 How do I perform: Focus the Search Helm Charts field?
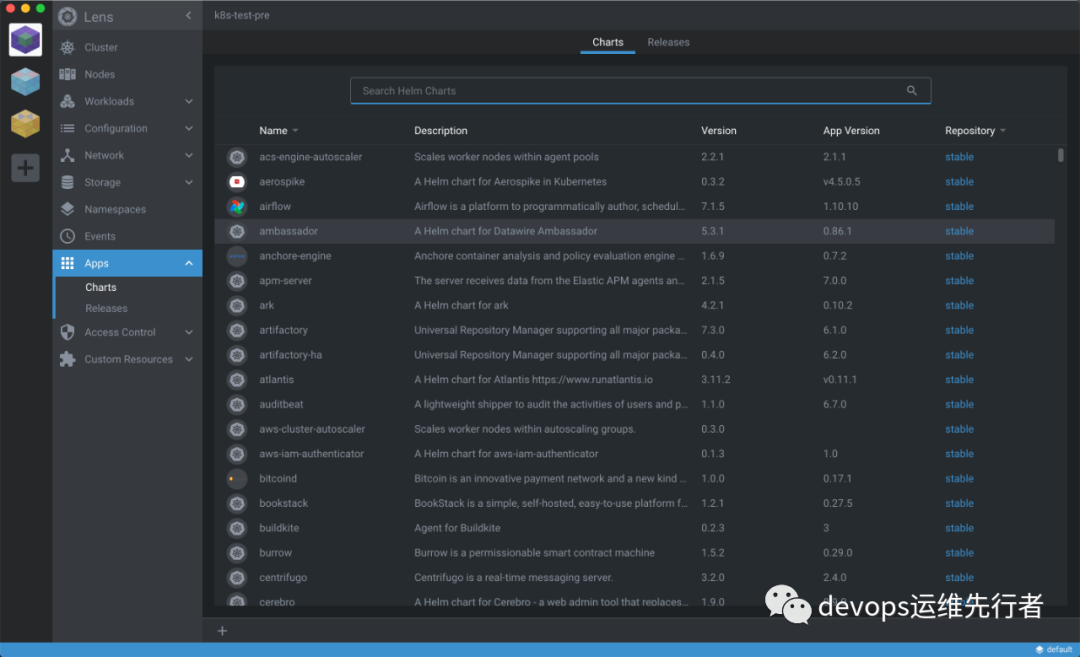pyautogui.click(x=630, y=91)
